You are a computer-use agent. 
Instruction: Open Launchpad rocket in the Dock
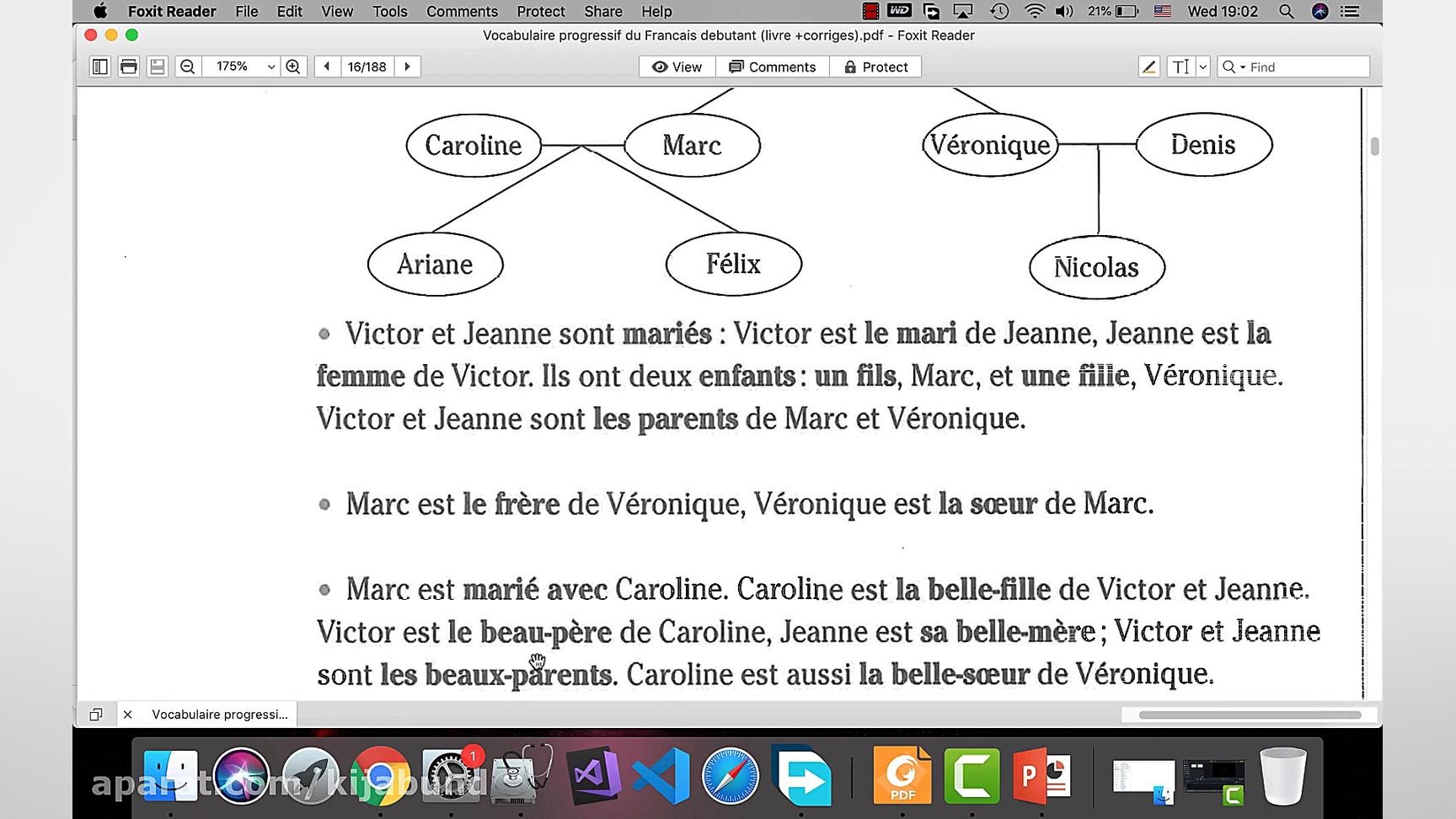(x=311, y=776)
